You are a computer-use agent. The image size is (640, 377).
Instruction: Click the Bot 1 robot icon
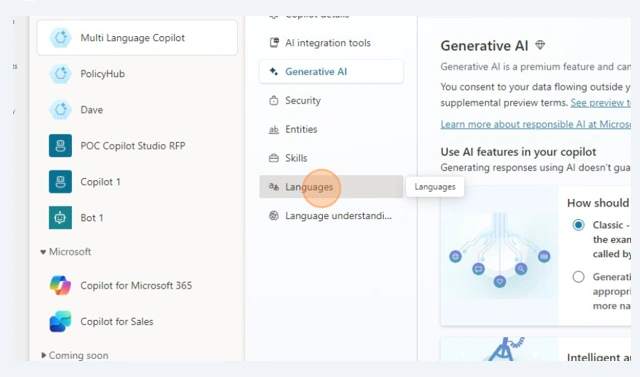click(60, 217)
